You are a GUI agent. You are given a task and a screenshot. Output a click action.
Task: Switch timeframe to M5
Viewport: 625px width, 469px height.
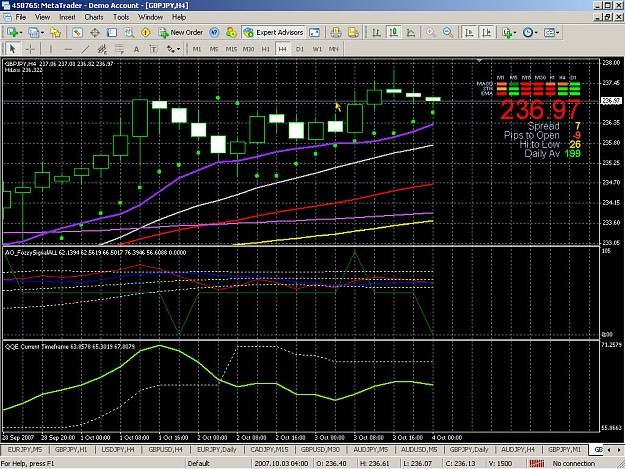[214, 49]
